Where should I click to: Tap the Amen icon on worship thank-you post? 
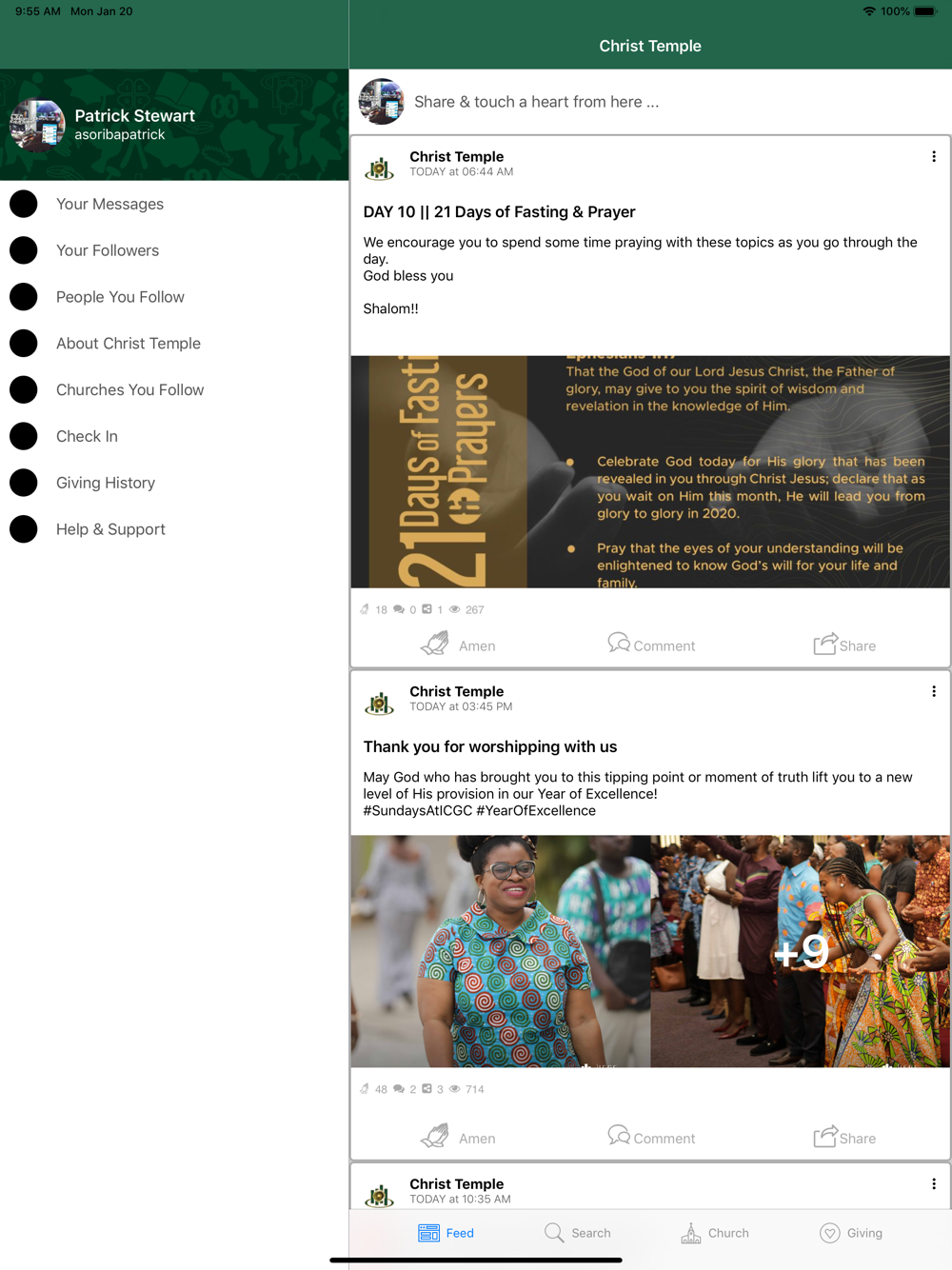coord(435,1136)
